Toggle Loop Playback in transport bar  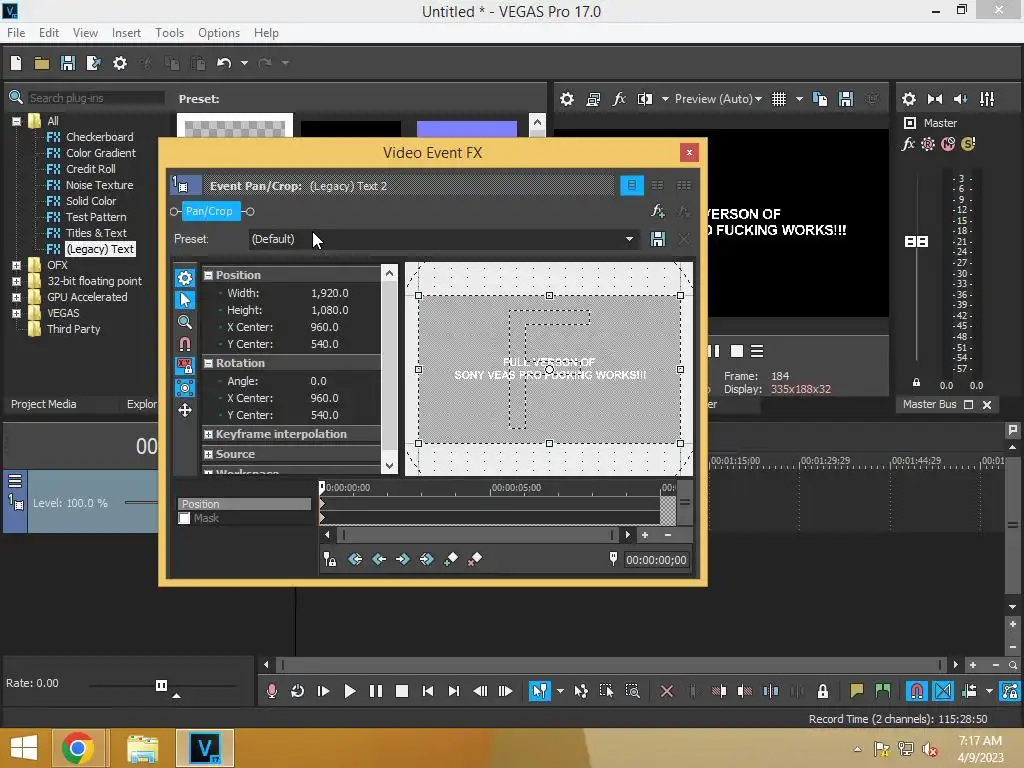coord(298,691)
